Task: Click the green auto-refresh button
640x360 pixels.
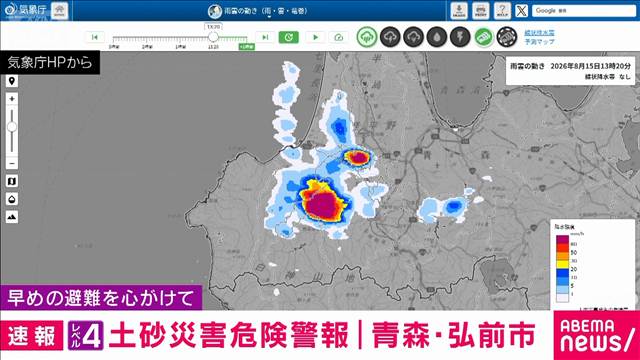Action: coord(289,37)
